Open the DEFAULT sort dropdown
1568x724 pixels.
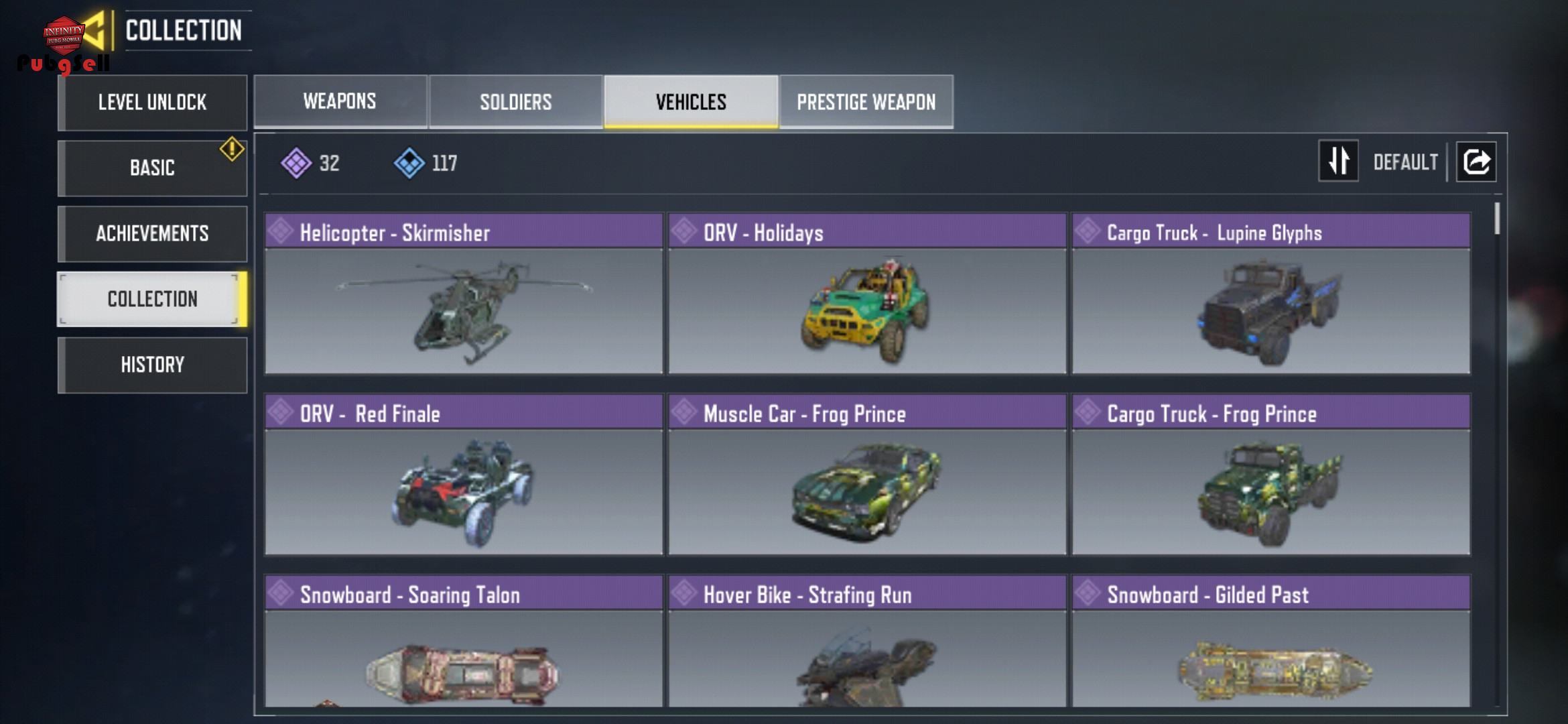[1405, 162]
